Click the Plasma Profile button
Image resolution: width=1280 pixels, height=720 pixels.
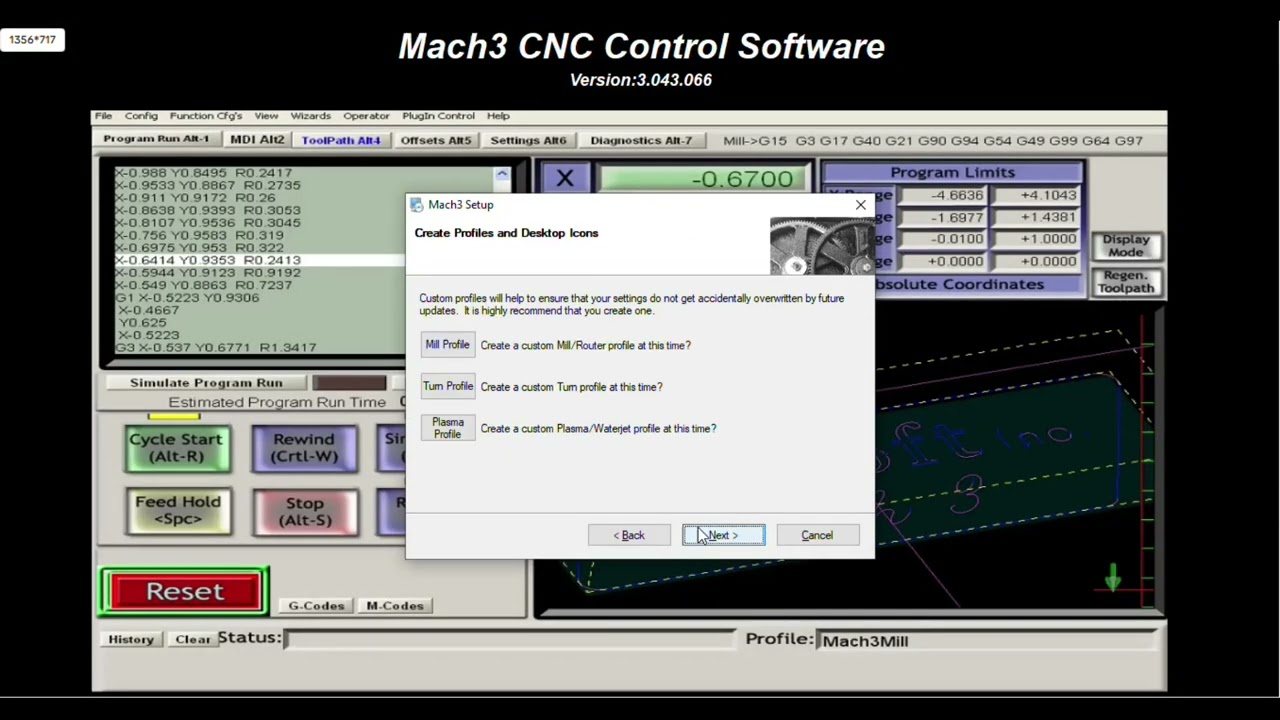coord(447,428)
